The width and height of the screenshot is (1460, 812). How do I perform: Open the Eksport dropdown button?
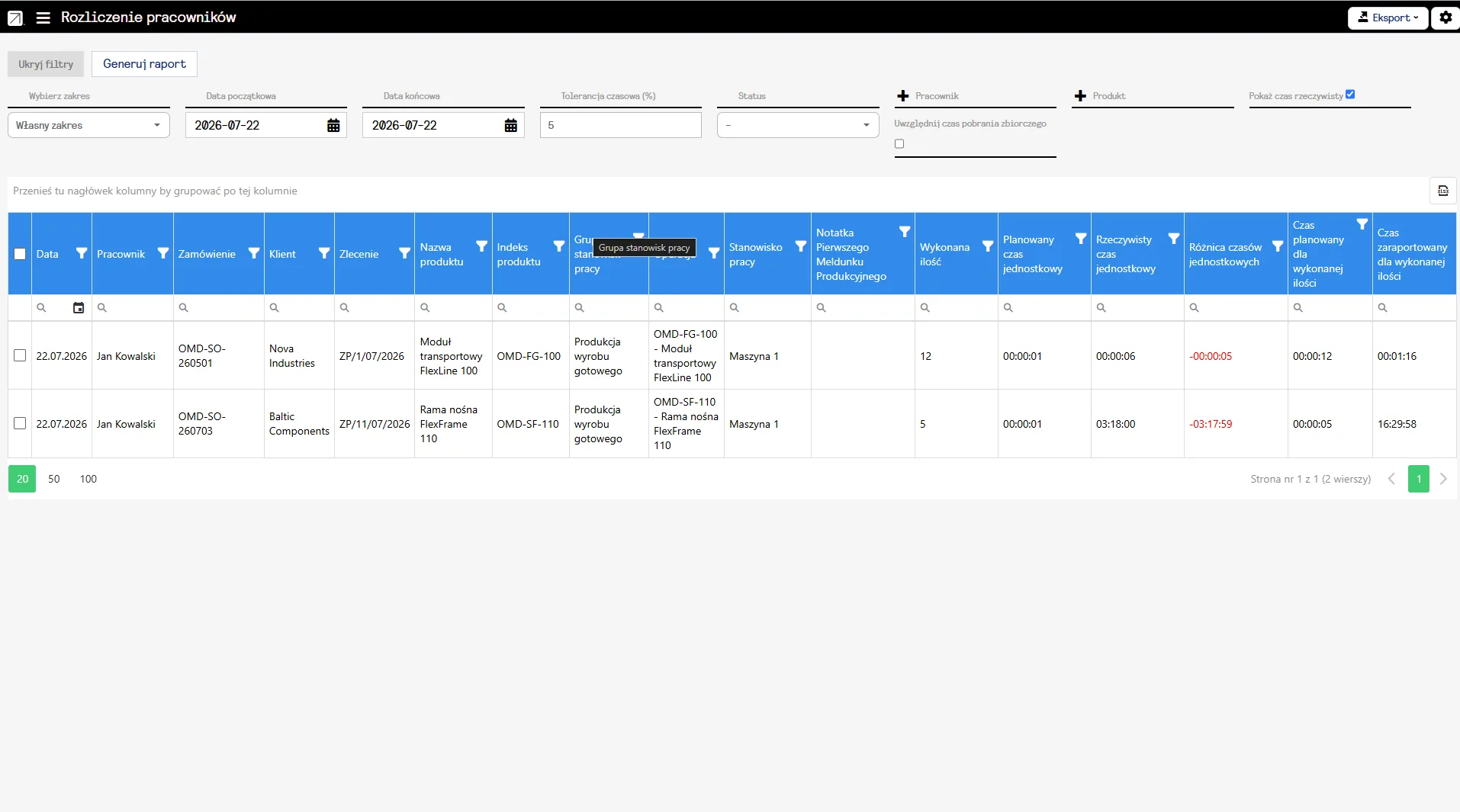coord(1388,18)
